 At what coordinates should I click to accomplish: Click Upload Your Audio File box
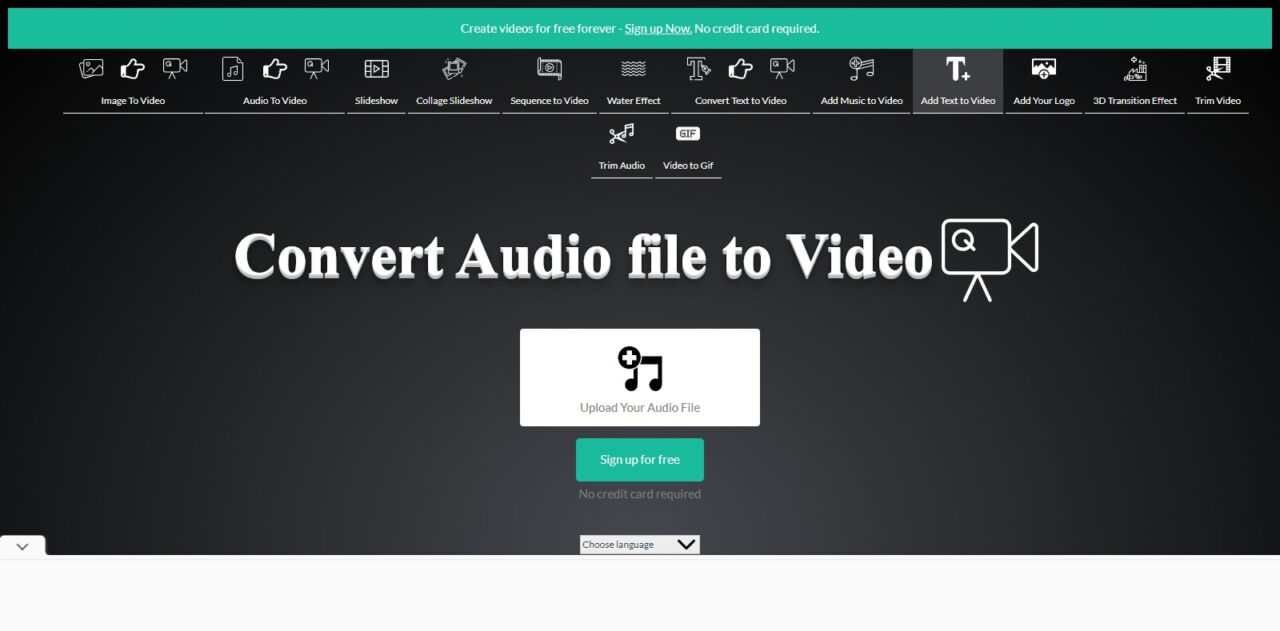tap(640, 377)
